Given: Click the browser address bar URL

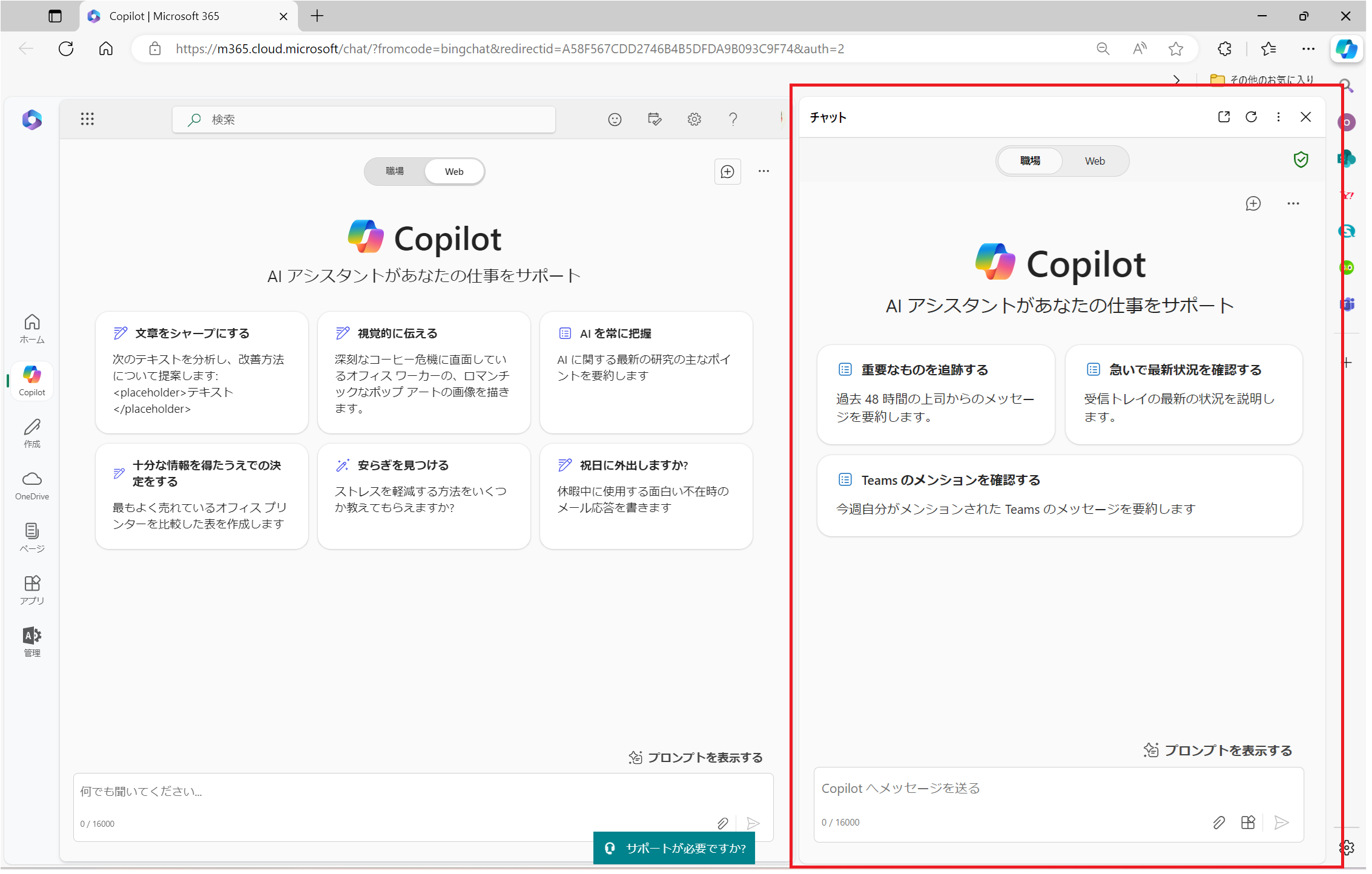Looking at the screenshot, I should [510, 49].
